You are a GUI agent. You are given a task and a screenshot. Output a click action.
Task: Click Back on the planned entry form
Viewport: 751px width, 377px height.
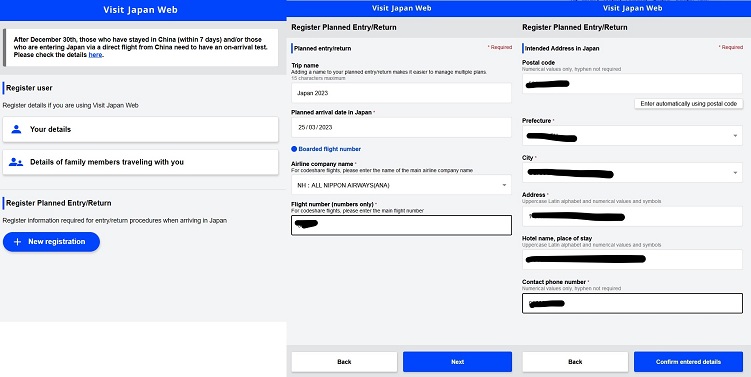pyautogui.click(x=344, y=362)
